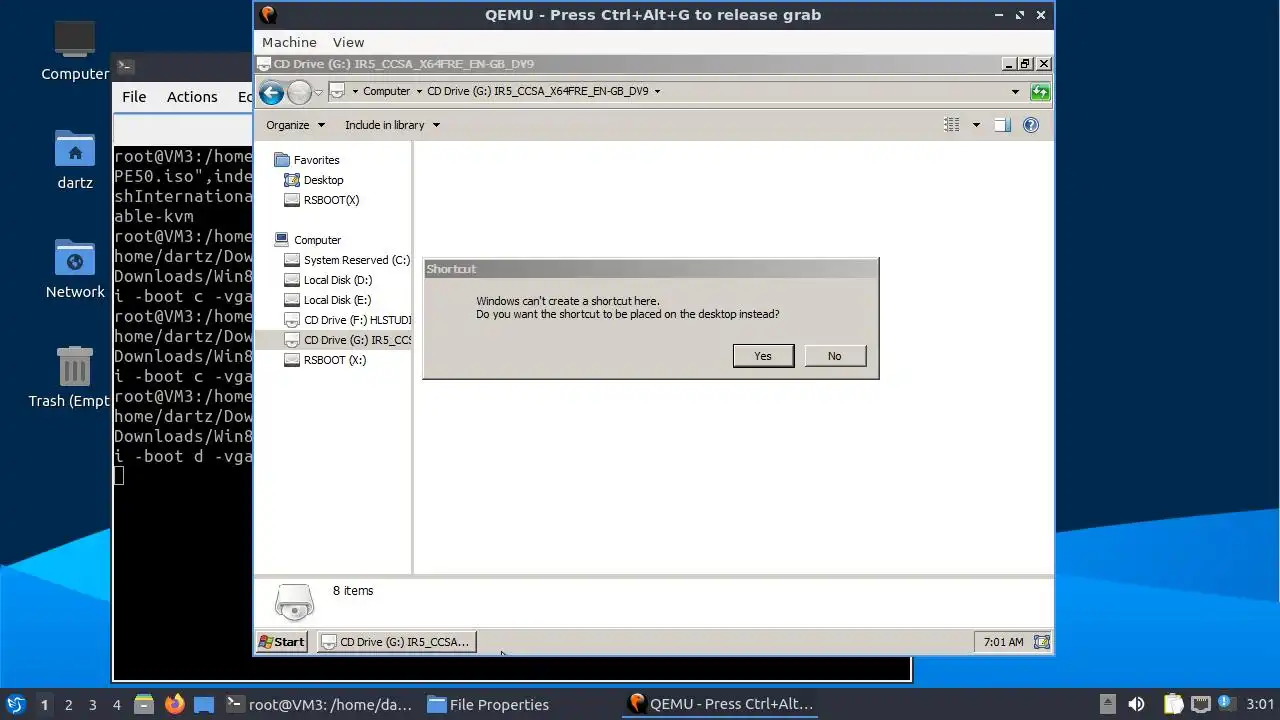Open the QEMU Machine menu
This screenshot has width=1280, height=720.
[289, 42]
